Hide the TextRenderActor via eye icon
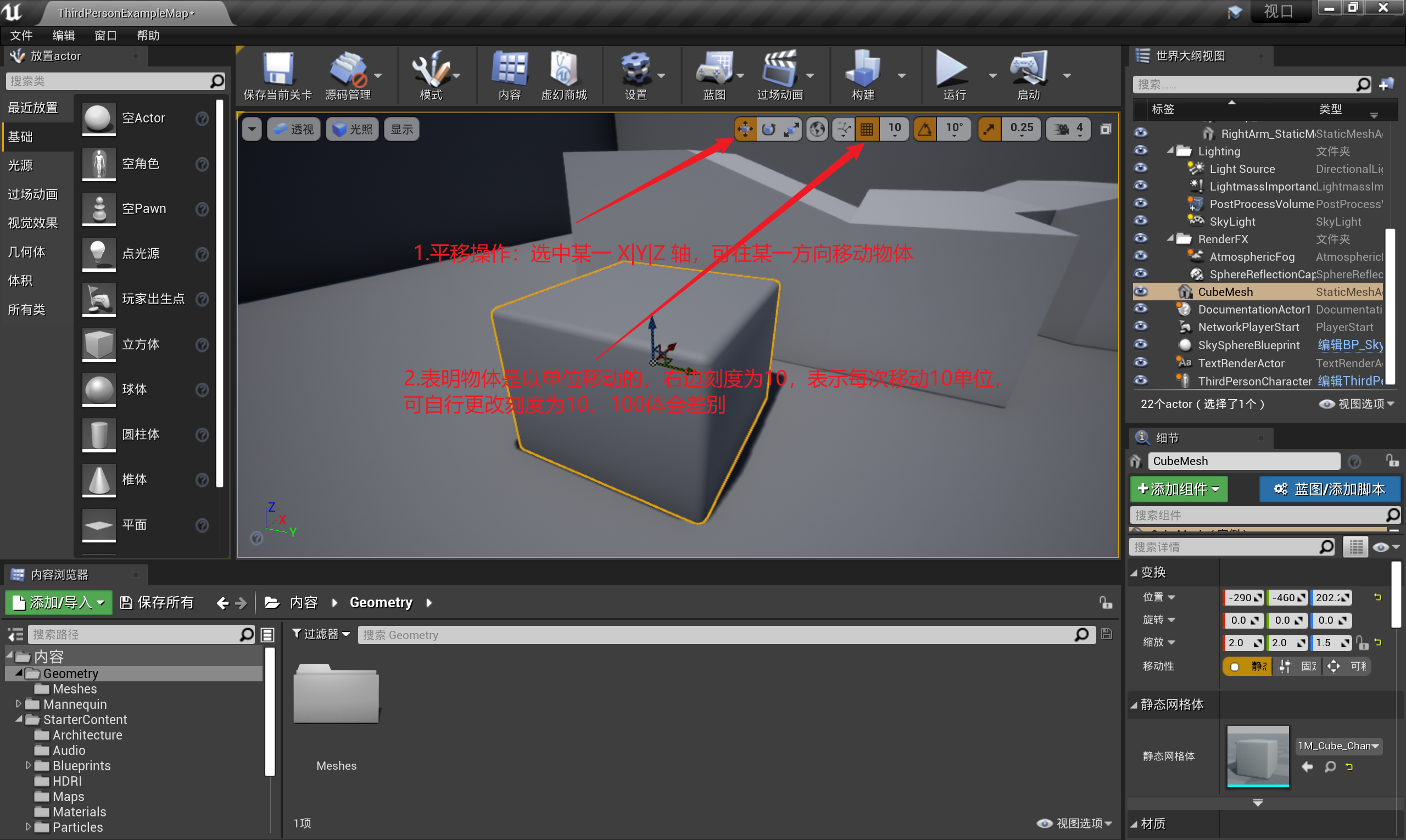The height and width of the screenshot is (840, 1406). [x=1140, y=363]
